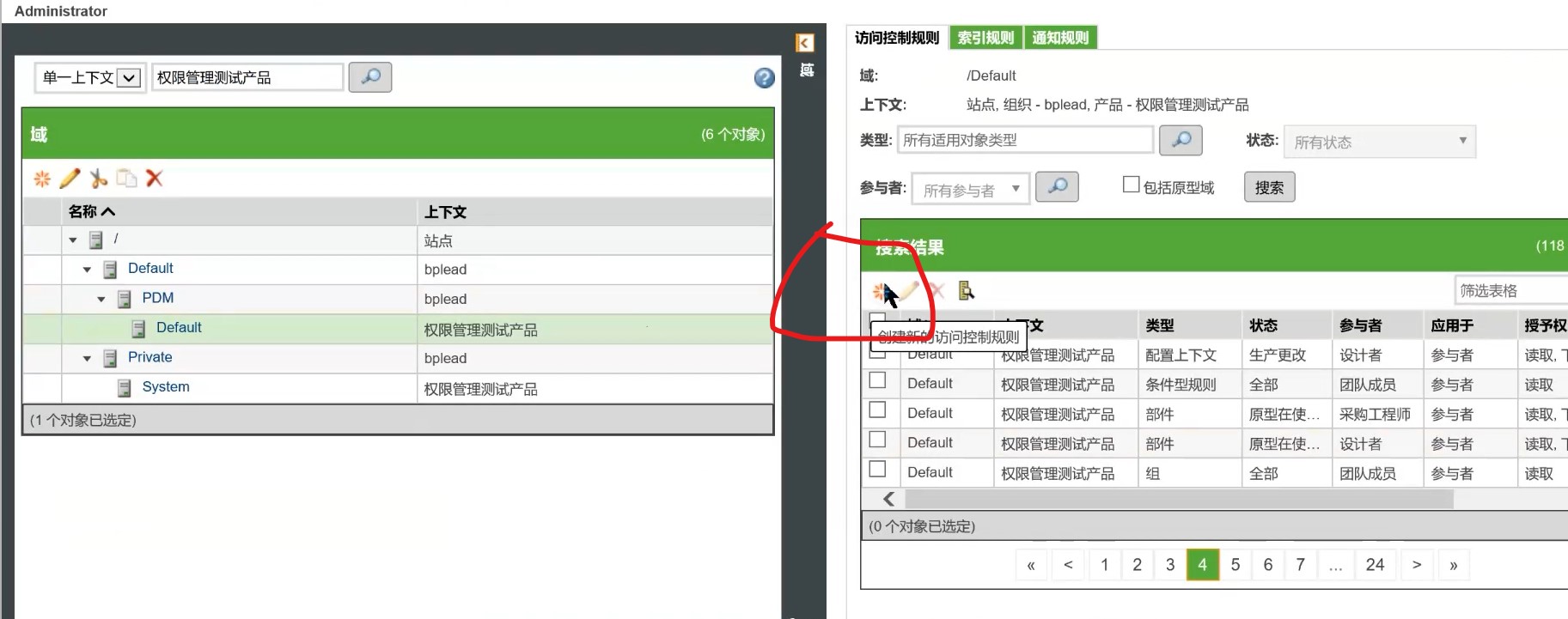Edit the selected domain with the pencil icon
Screen dimensions: 1568x619
[x=70, y=179]
